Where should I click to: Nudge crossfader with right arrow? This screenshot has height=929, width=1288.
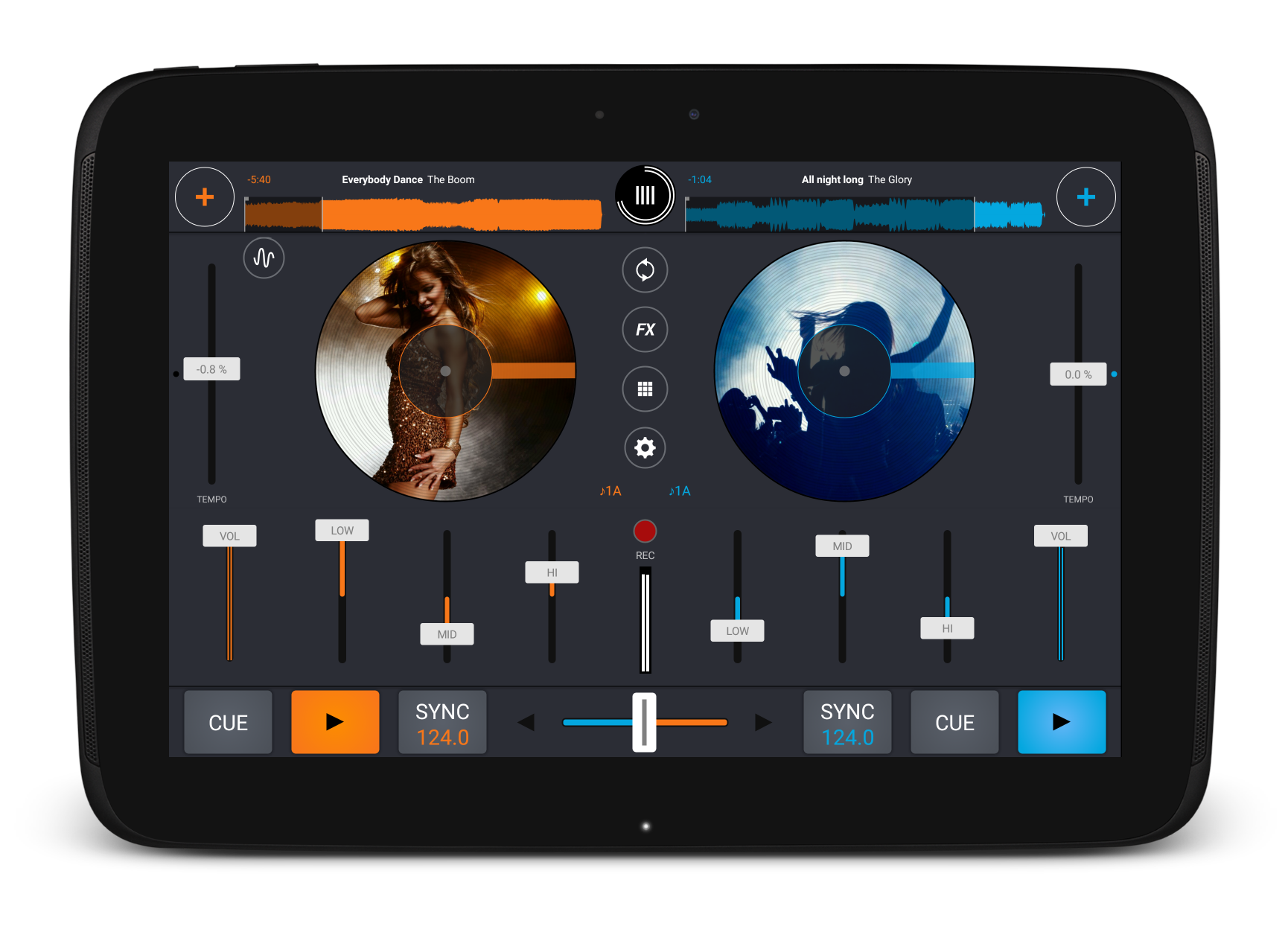[762, 722]
